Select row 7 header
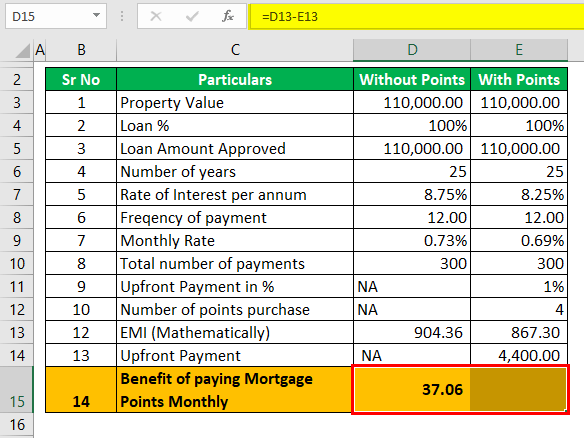584x438 pixels. (17, 194)
